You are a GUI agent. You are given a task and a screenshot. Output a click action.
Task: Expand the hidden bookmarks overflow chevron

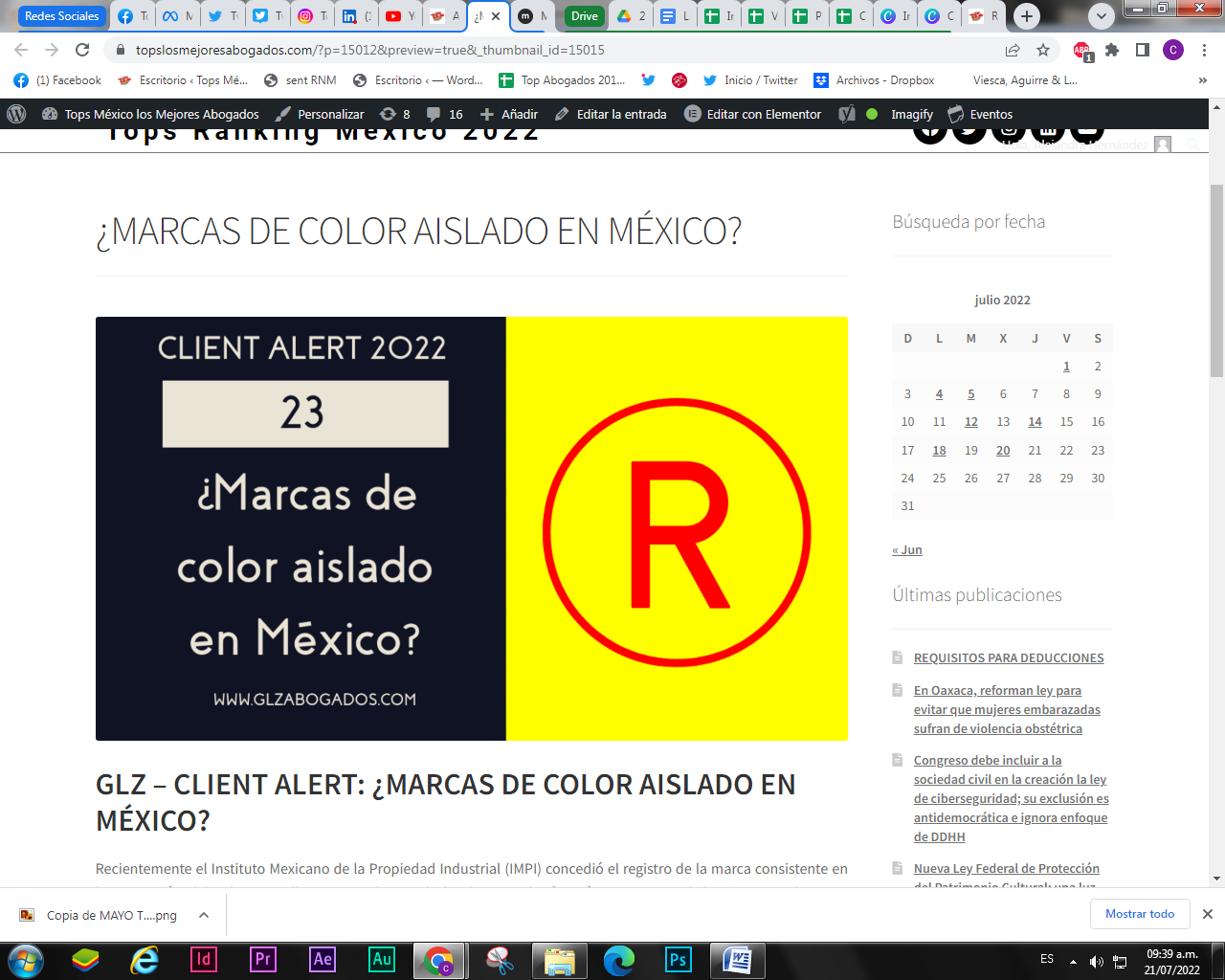coord(1202,80)
